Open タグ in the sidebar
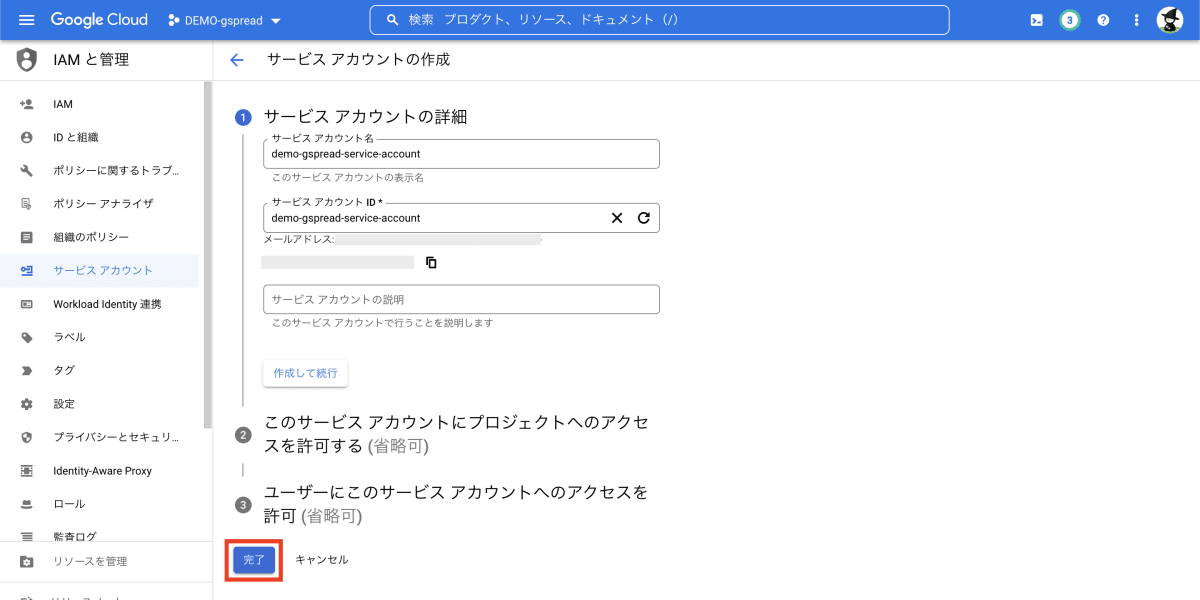 (64, 370)
